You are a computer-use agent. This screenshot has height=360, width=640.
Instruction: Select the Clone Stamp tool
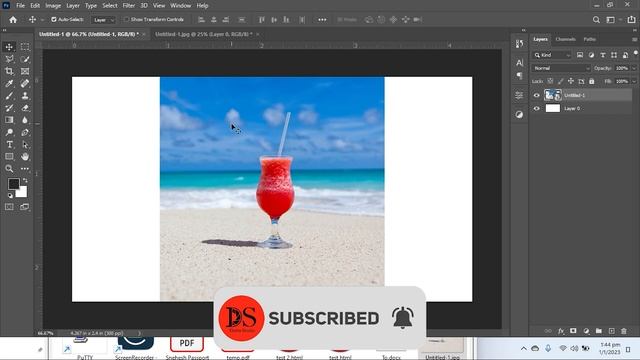click(x=25, y=96)
